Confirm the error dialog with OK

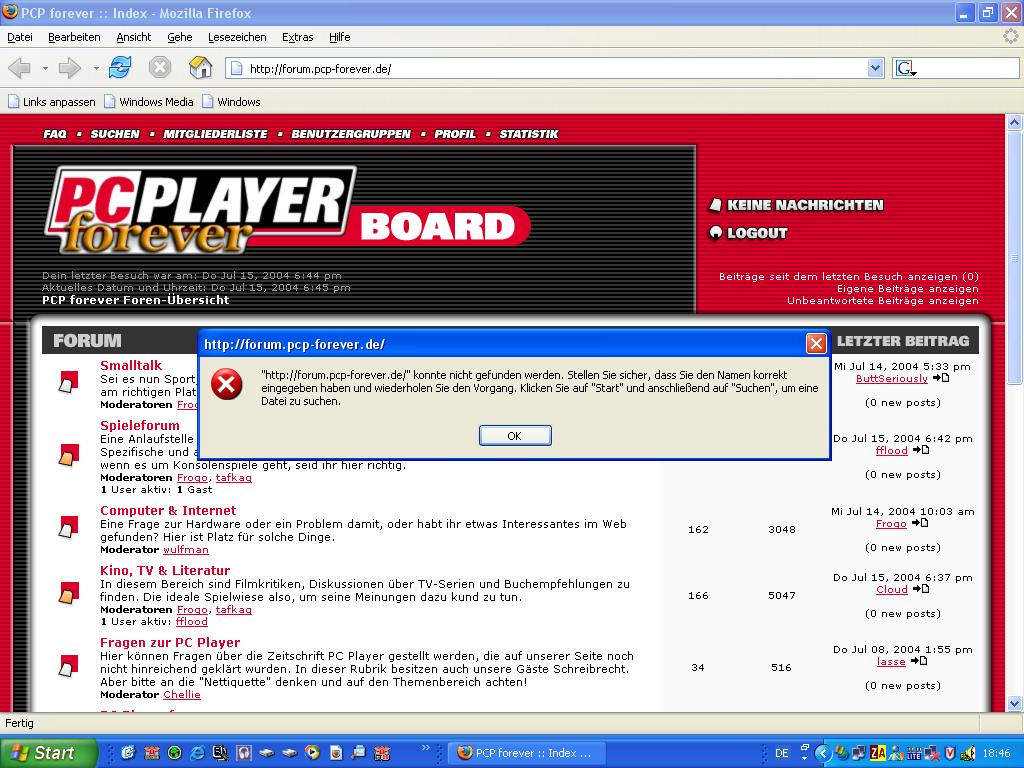pyautogui.click(x=515, y=436)
